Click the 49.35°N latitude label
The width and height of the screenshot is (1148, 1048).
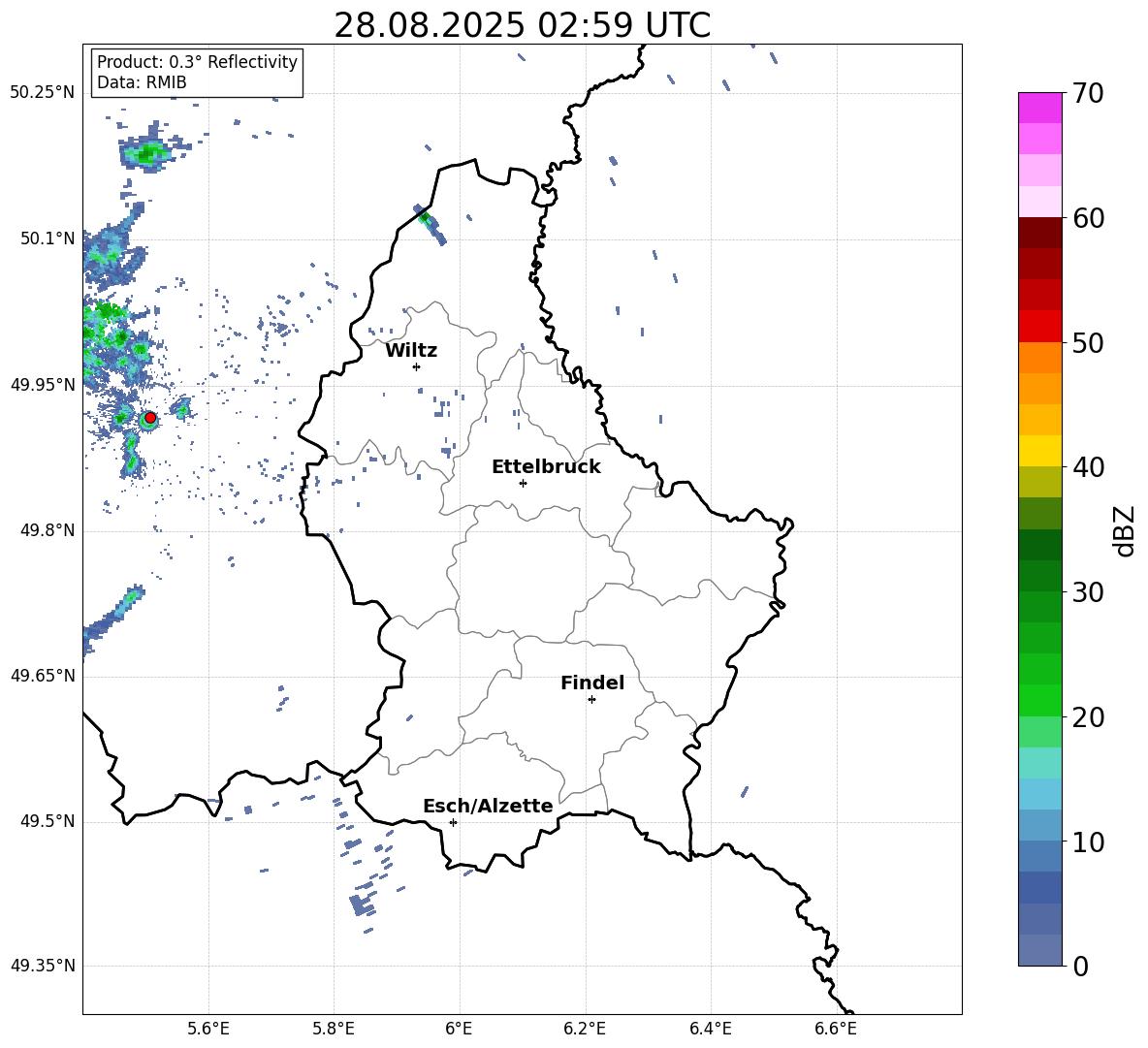click(43, 966)
